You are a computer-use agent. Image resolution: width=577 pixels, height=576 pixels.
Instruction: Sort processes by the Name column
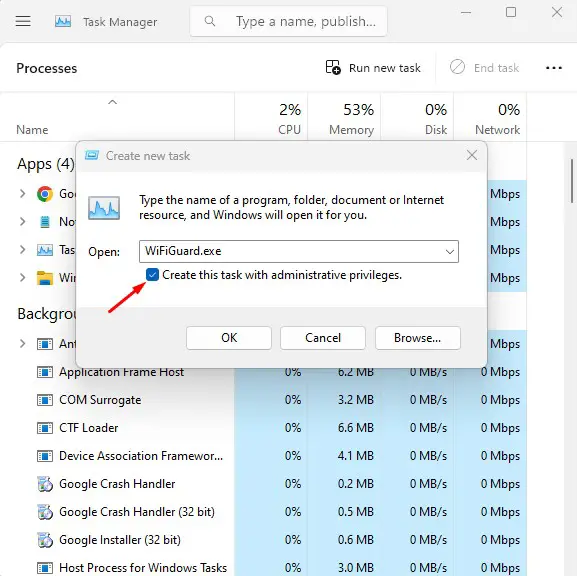coord(32,130)
